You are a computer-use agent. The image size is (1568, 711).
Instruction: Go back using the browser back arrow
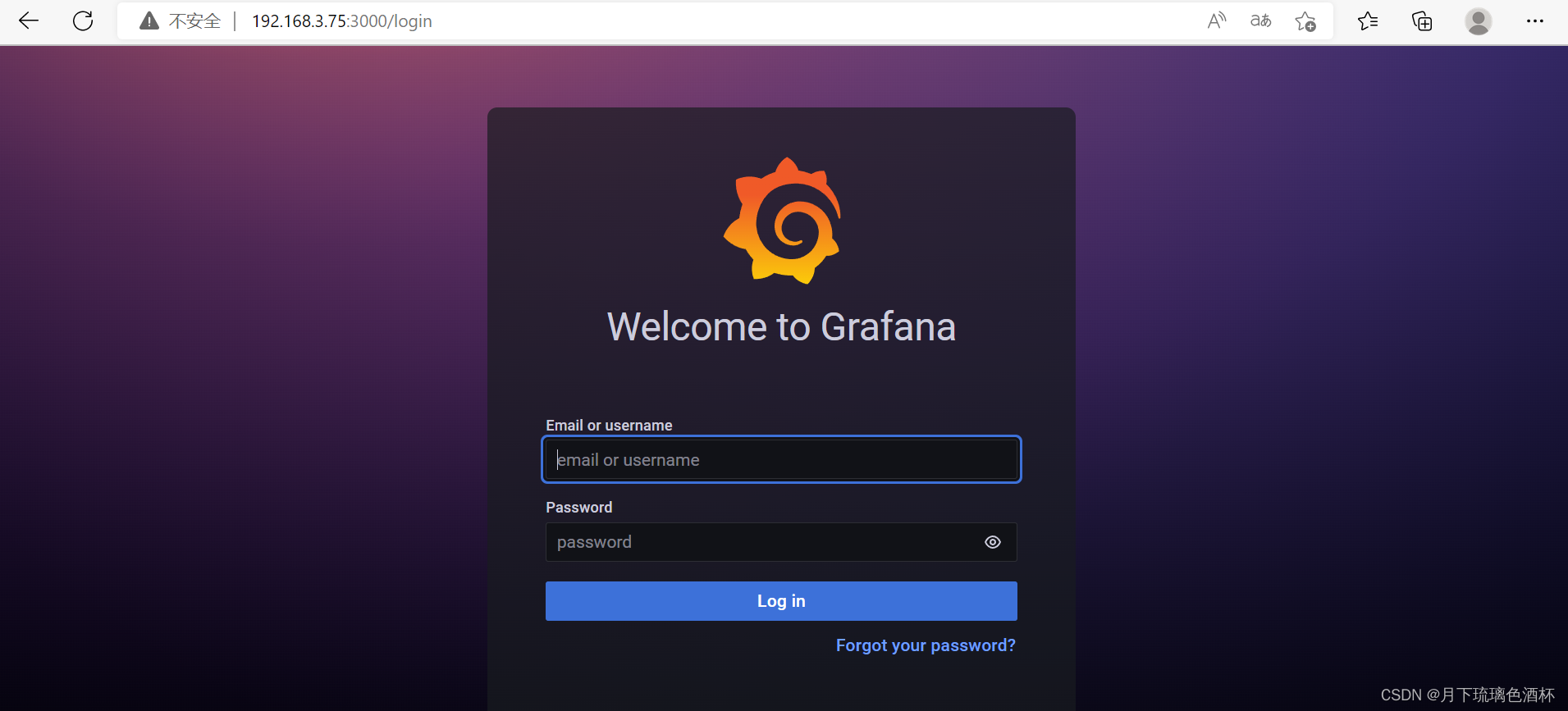click(x=29, y=21)
